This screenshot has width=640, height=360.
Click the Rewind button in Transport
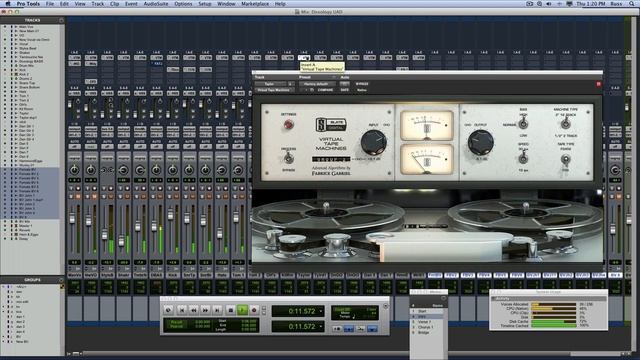[x=193, y=311]
